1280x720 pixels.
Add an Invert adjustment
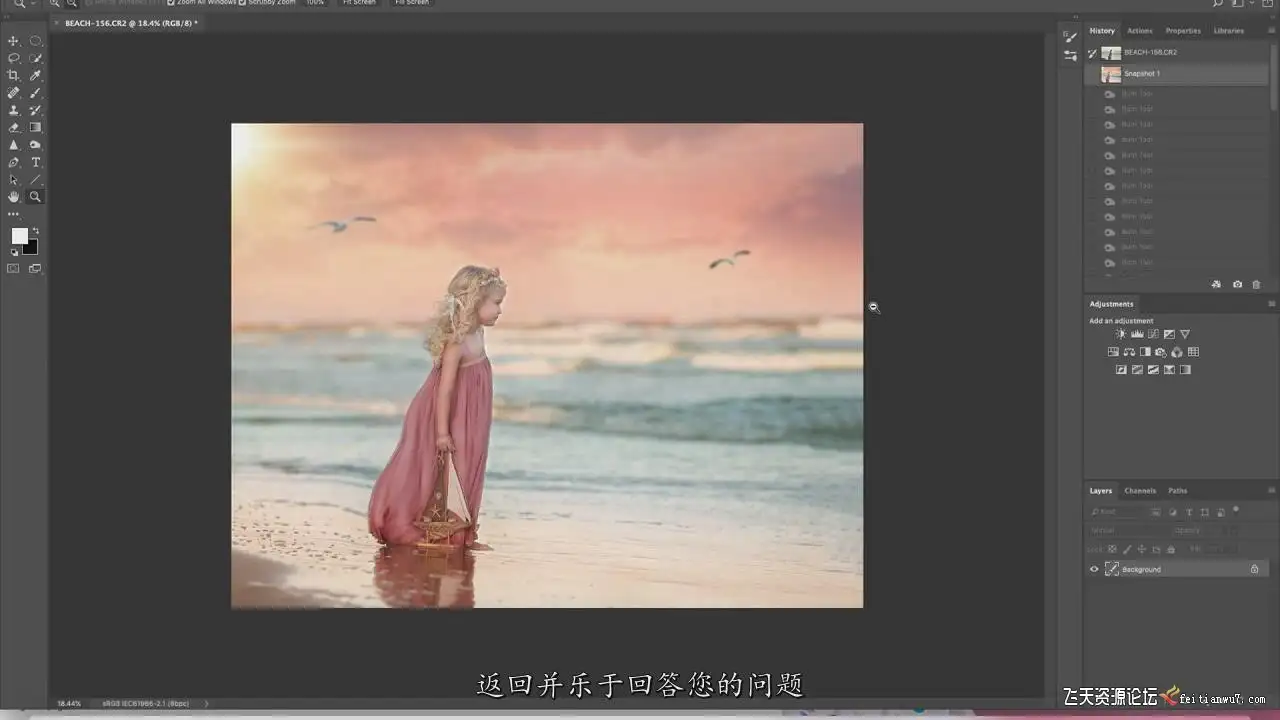coord(1121,370)
